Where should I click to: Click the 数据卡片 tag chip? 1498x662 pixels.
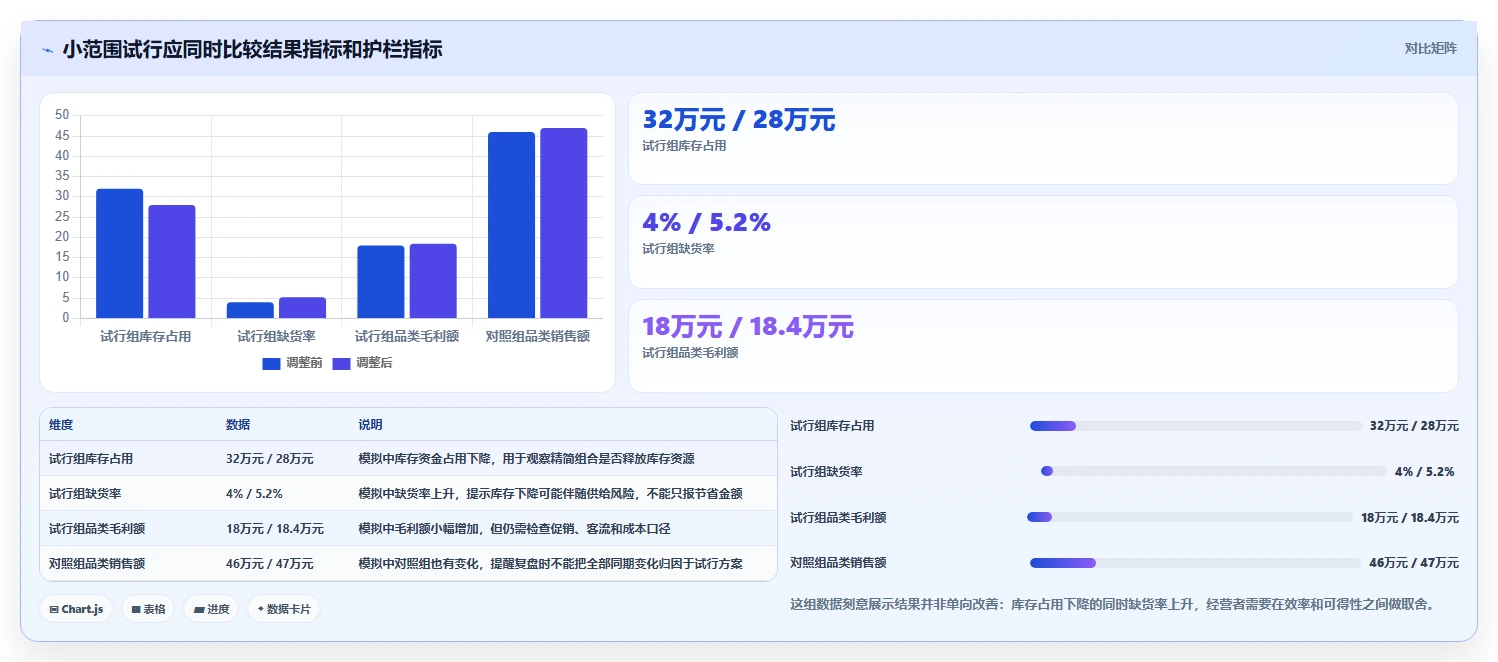tap(284, 609)
